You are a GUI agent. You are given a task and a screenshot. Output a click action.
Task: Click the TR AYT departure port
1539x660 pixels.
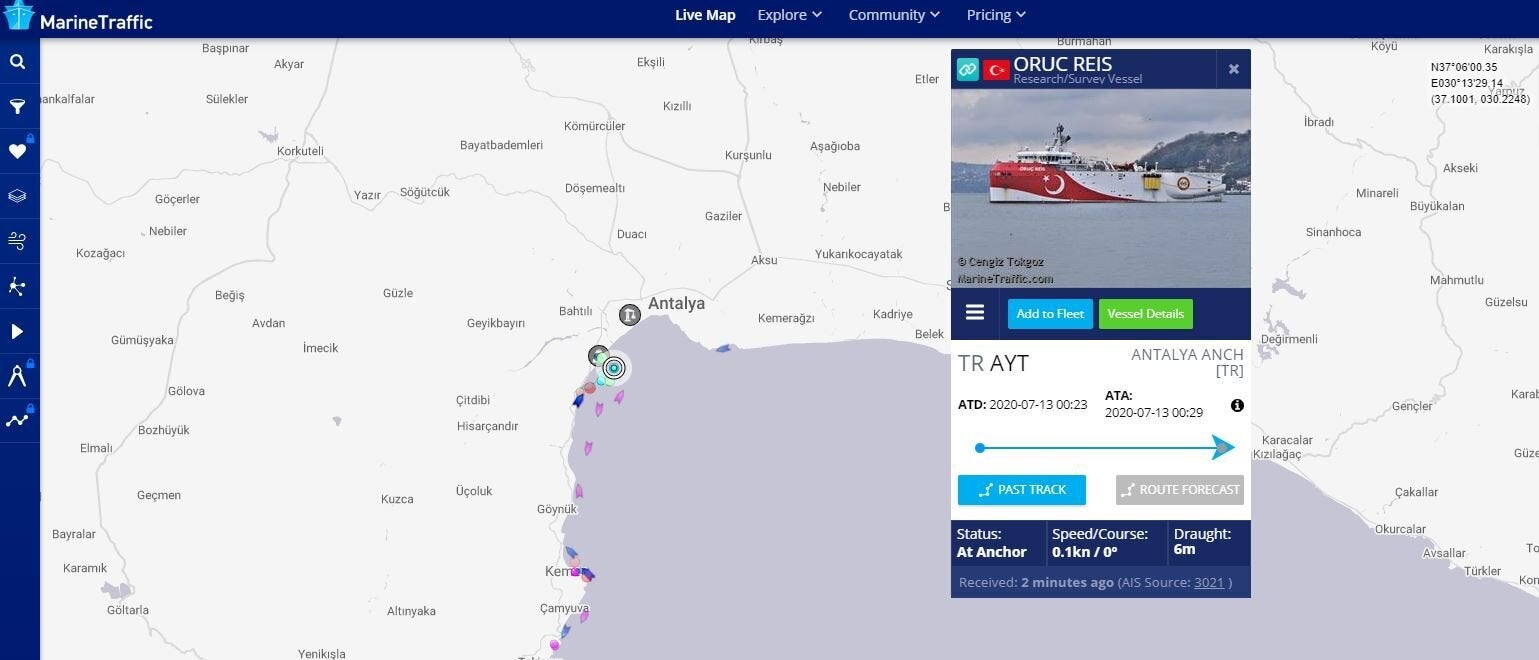(x=993, y=363)
